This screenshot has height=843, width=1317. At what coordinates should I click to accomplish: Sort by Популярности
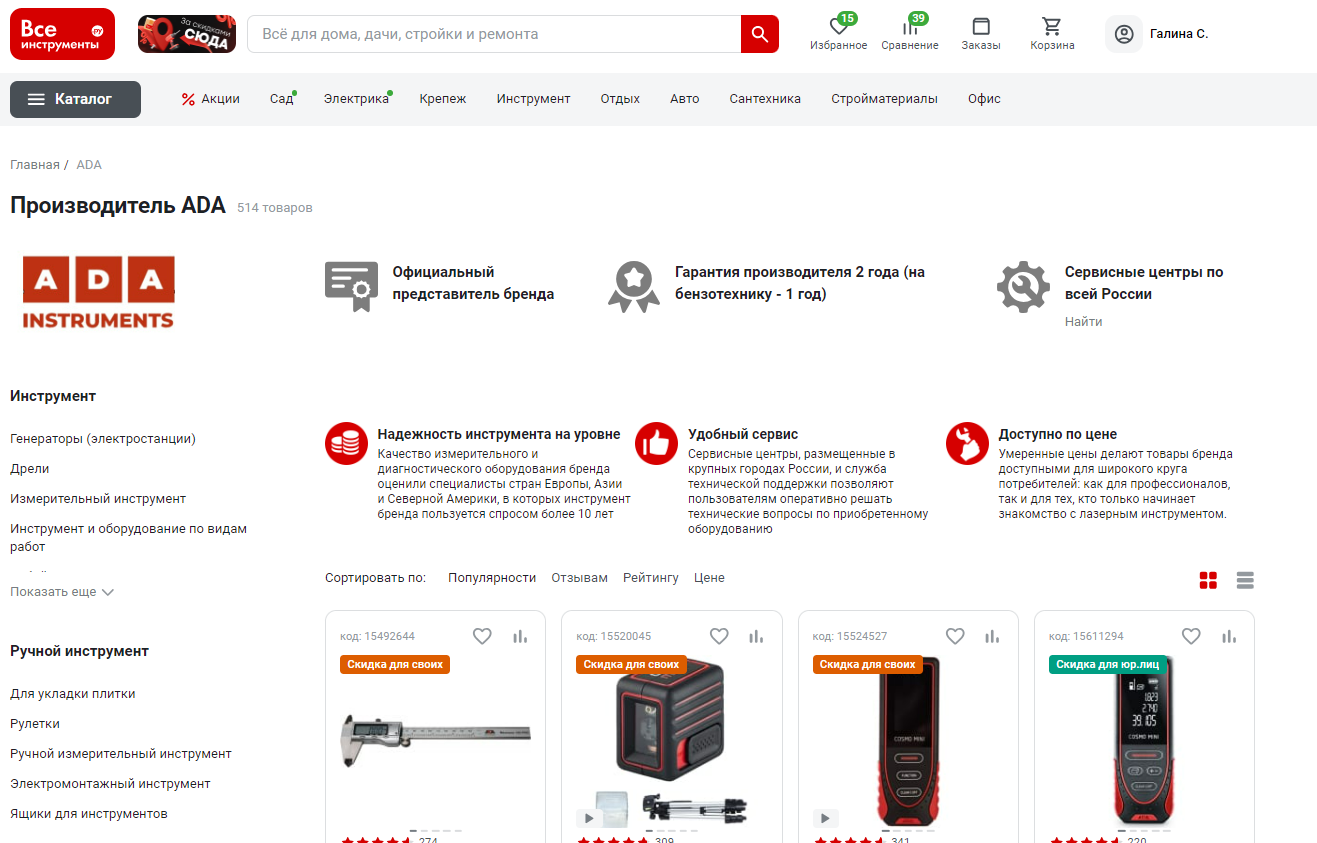click(x=492, y=578)
